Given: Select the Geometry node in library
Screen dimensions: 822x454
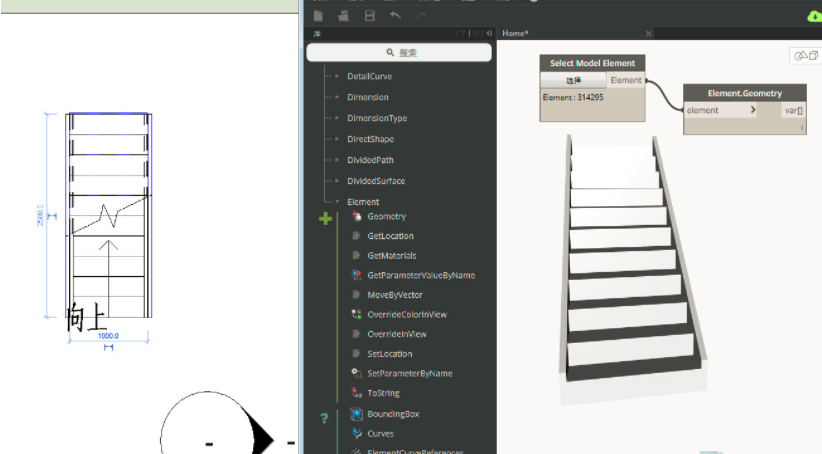Looking at the screenshot, I should 386,216.
